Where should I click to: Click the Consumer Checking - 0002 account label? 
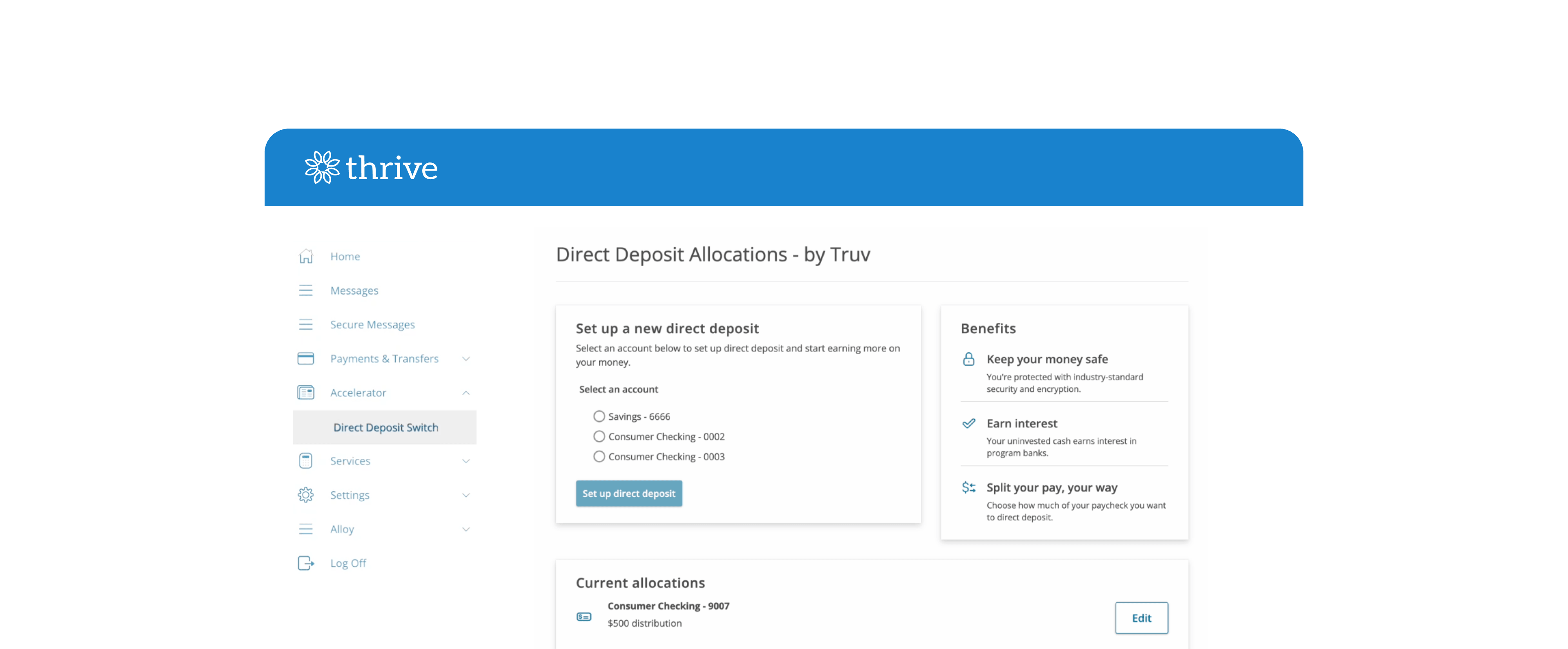pyautogui.click(x=666, y=436)
